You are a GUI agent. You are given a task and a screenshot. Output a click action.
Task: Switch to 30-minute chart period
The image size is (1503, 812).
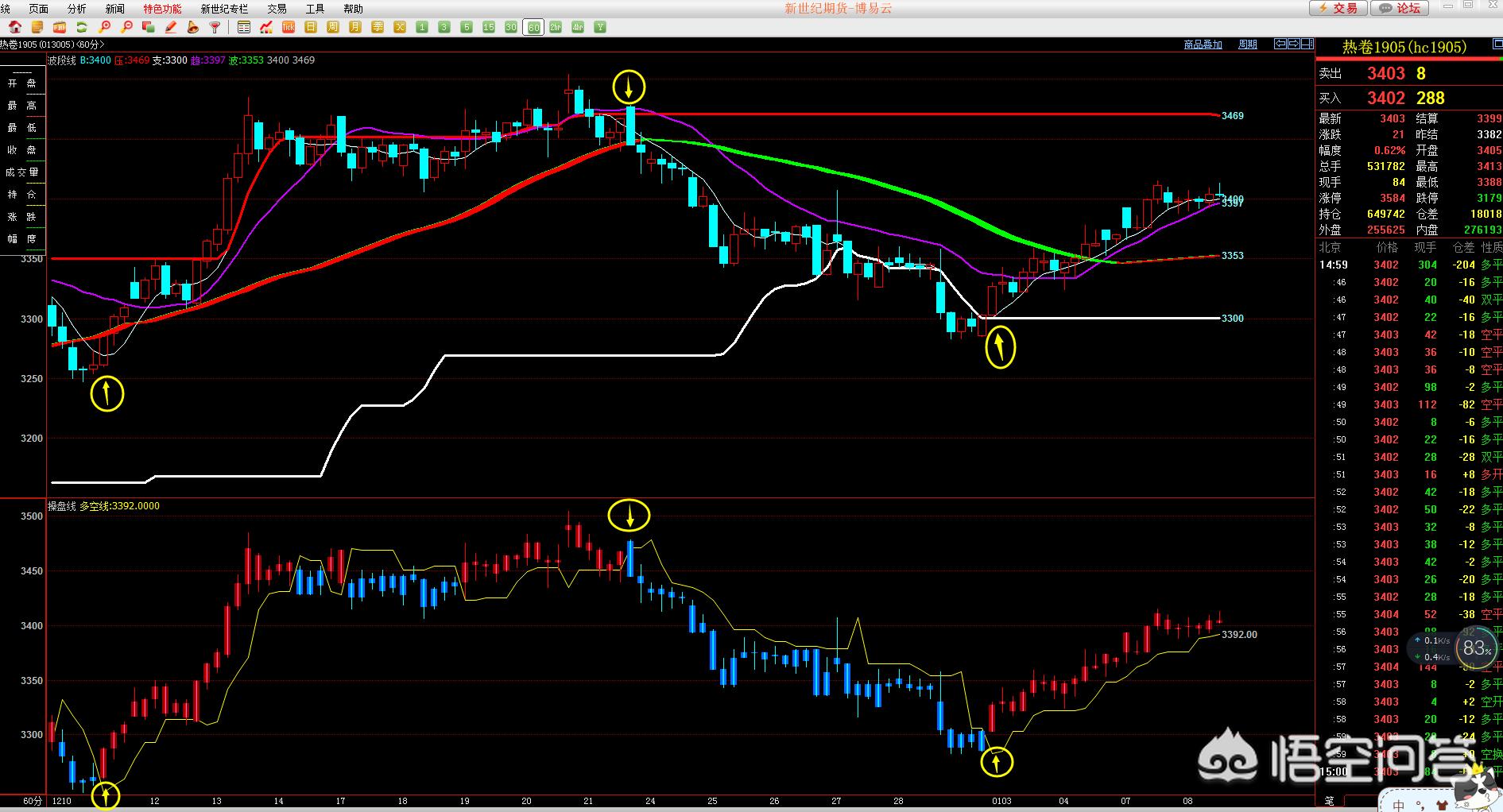[x=511, y=27]
